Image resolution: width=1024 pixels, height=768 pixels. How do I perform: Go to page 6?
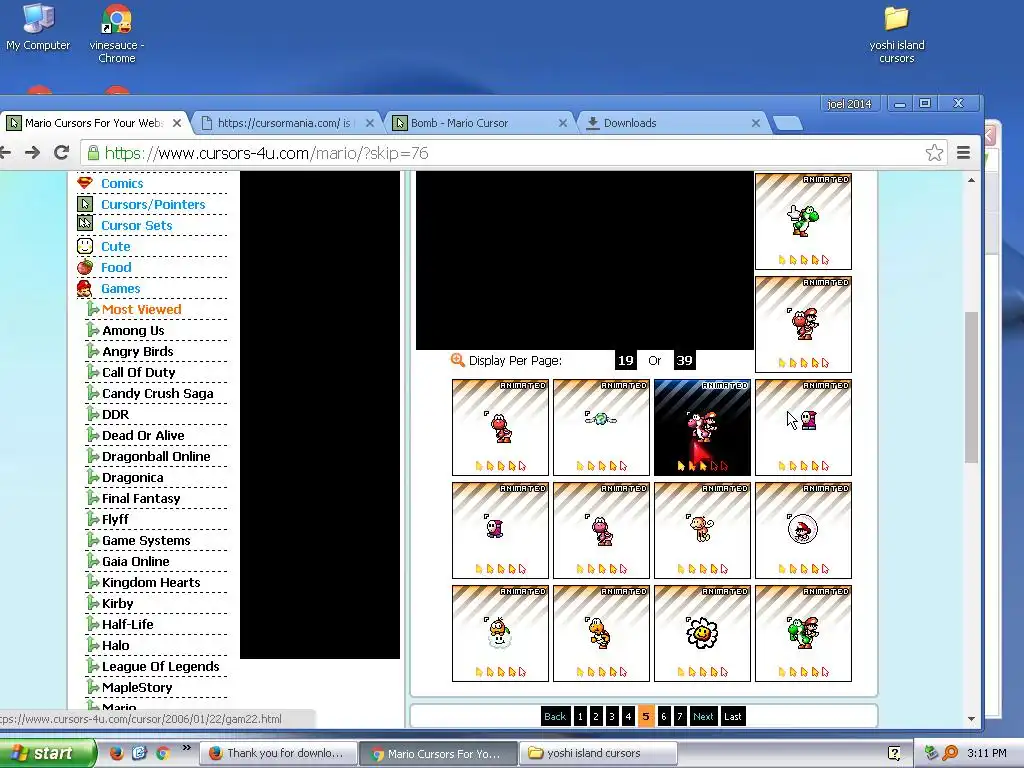coord(664,716)
